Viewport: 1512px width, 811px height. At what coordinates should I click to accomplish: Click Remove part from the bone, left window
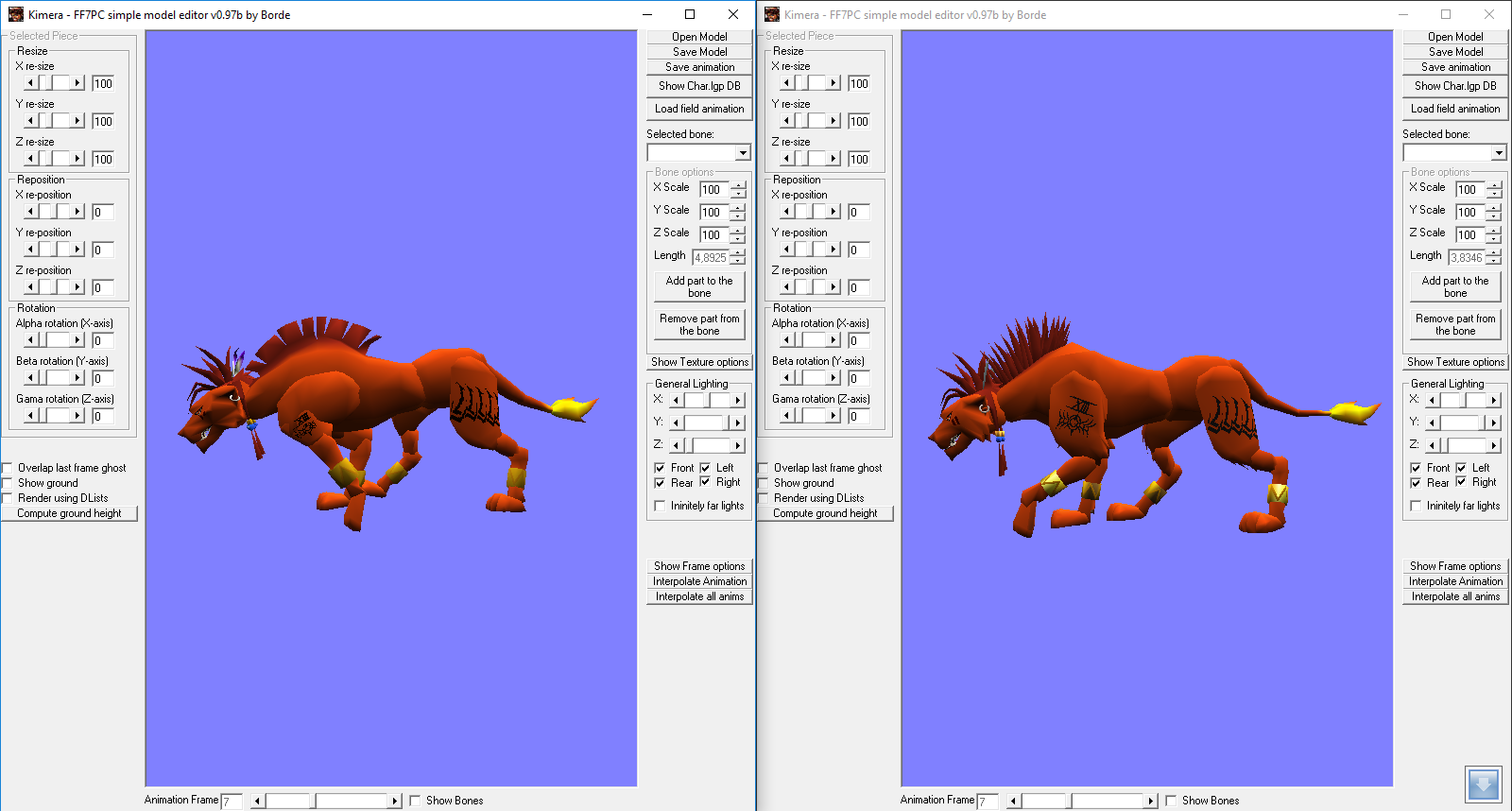coord(699,324)
